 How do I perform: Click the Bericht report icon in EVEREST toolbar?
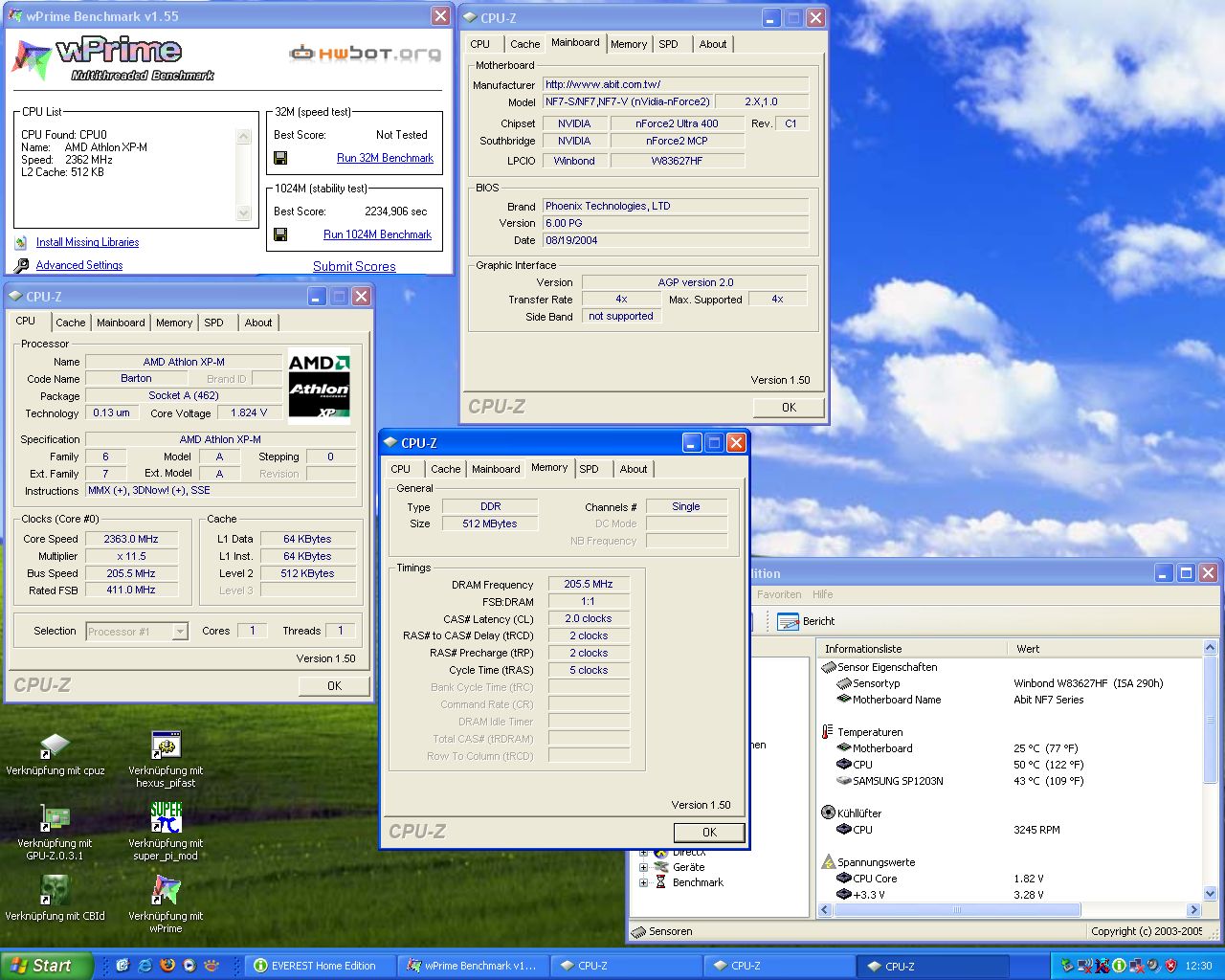point(788,621)
